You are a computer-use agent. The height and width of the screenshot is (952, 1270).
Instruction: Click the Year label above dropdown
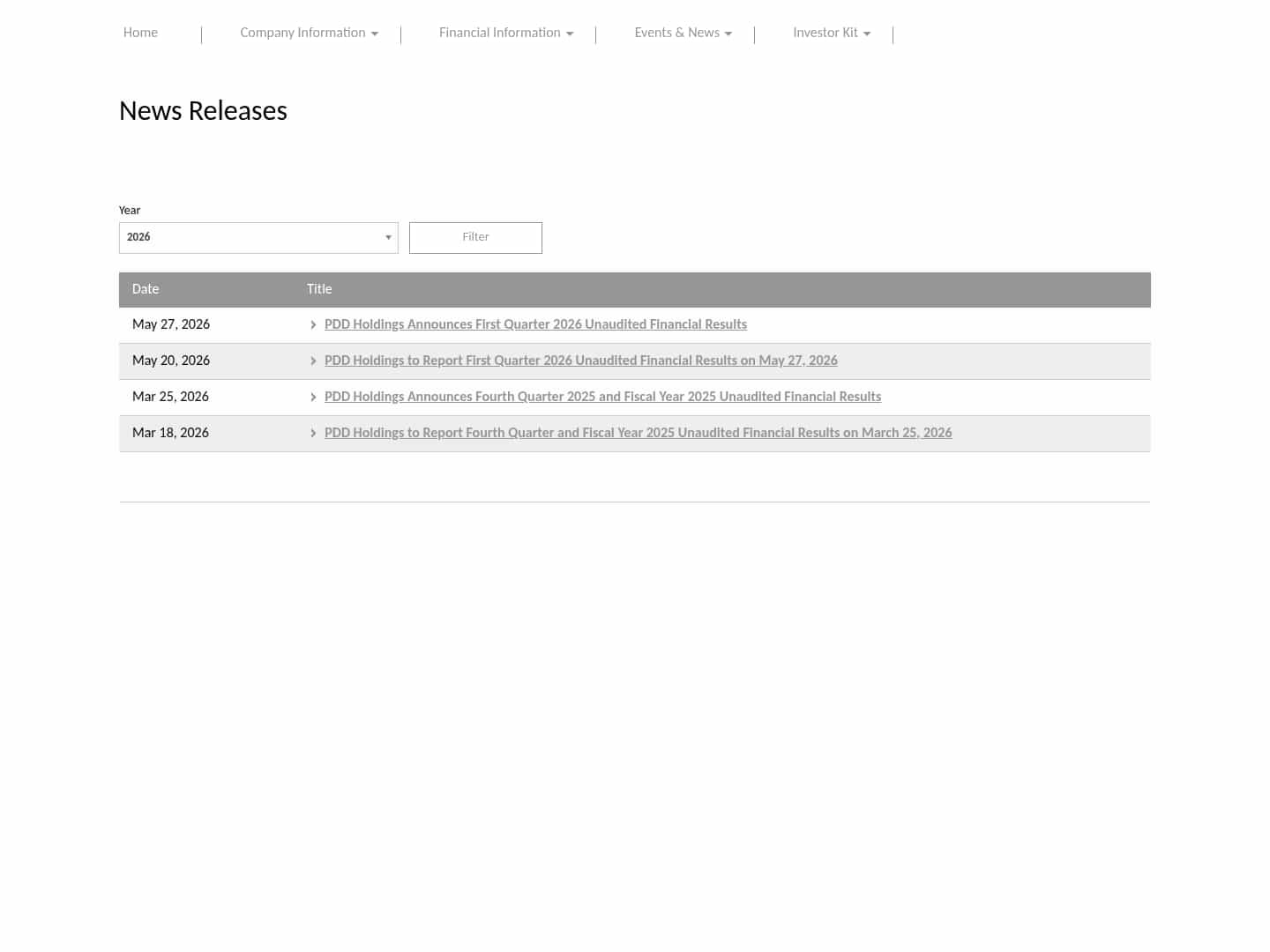(x=130, y=211)
